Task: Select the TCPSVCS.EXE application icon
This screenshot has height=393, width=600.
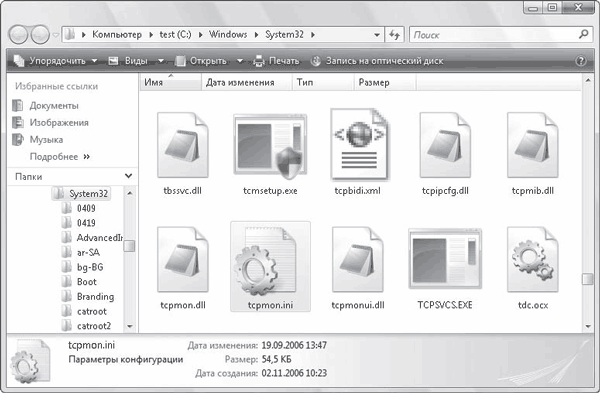Action: coord(445,259)
